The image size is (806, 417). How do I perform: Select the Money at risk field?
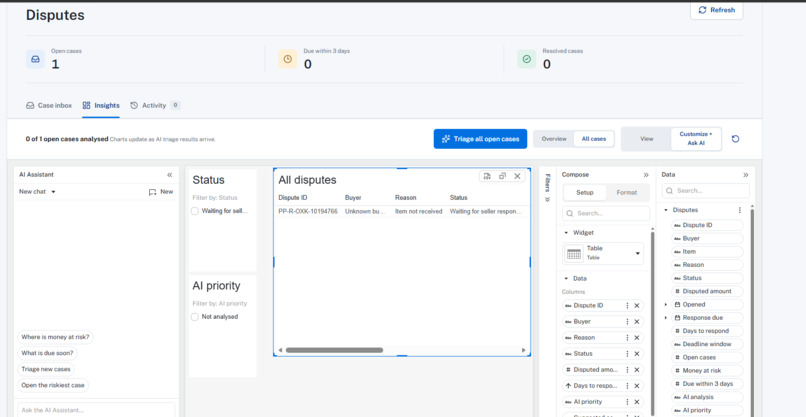[707, 371]
